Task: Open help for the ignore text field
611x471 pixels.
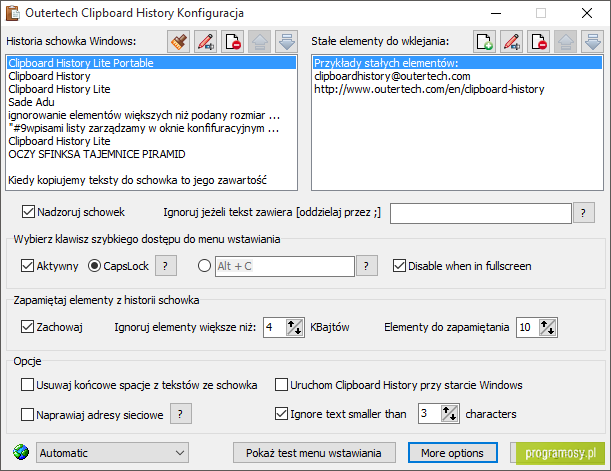Action: click(x=583, y=213)
